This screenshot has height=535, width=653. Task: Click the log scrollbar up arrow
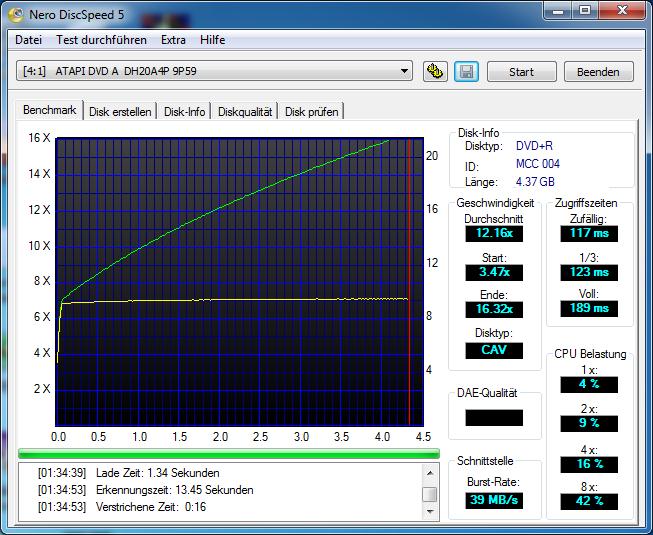coord(430,473)
